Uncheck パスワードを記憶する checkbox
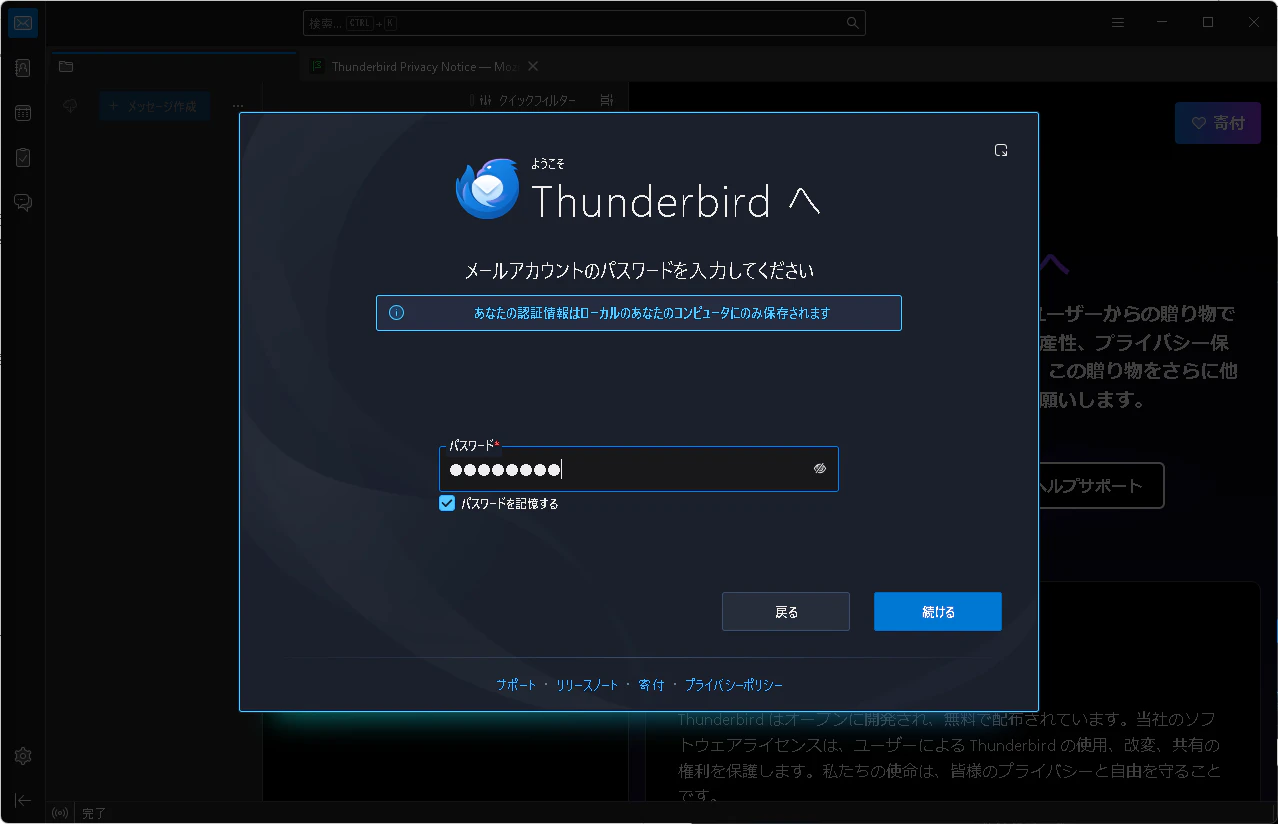The width and height of the screenshot is (1278, 824). pyautogui.click(x=447, y=504)
